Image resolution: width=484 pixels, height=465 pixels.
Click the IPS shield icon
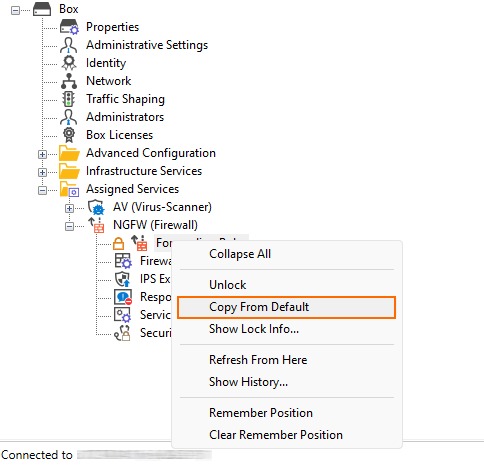(122, 279)
